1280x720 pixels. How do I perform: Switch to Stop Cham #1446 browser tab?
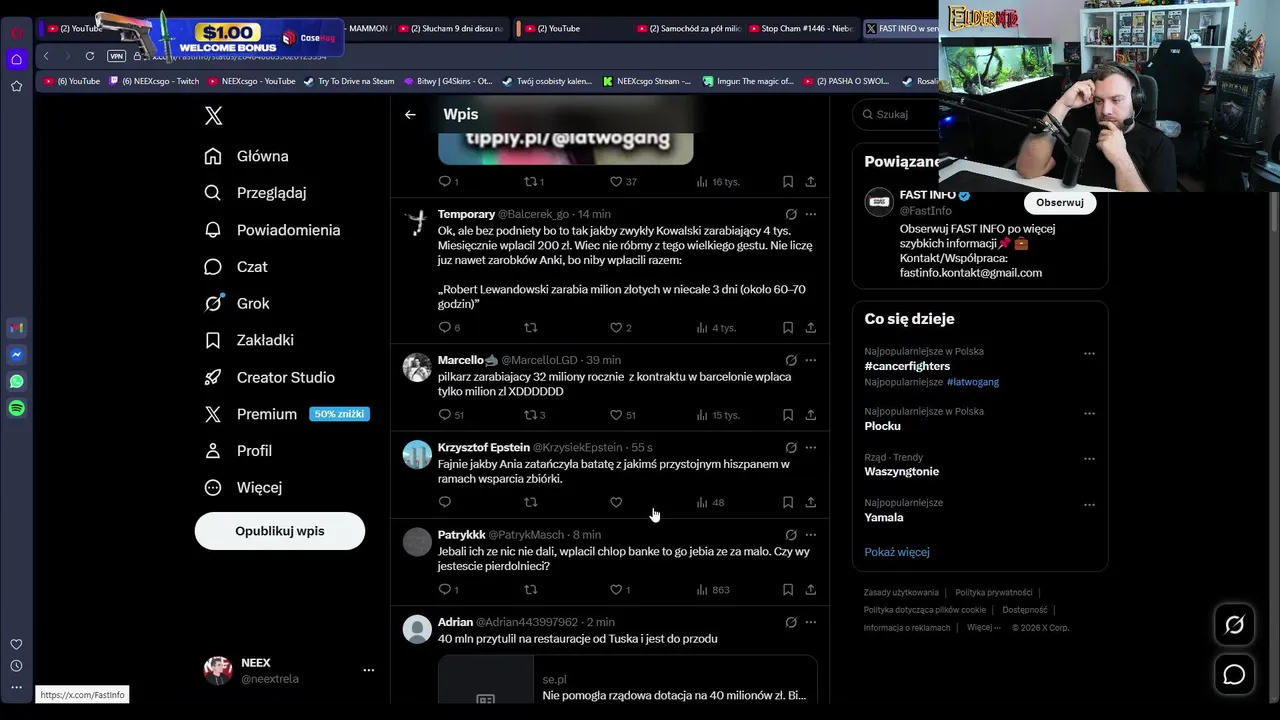[x=800, y=29]
